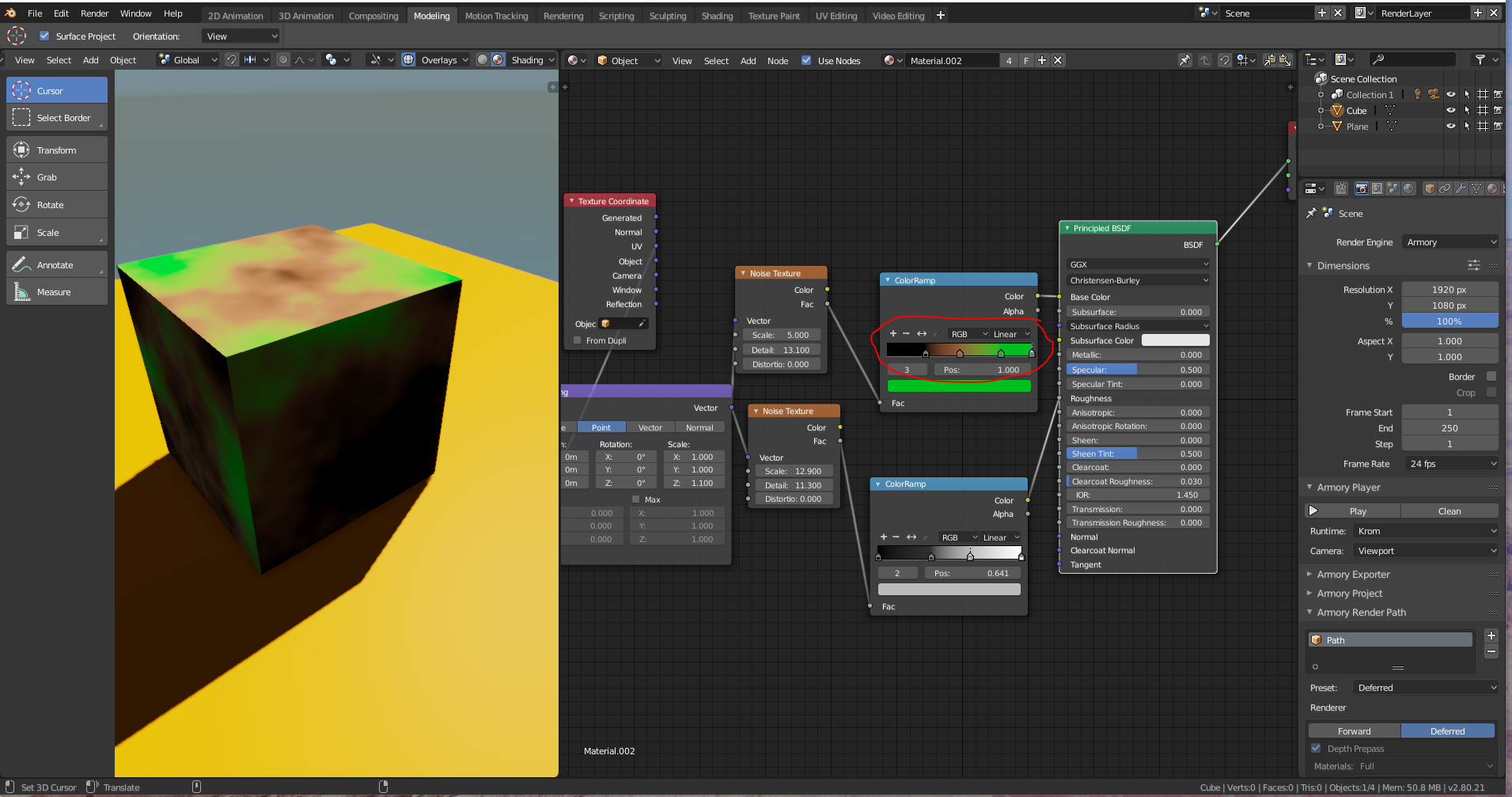Select the Forward renderer button
Screen dimensions: 1512x797
click(1355, 731)
